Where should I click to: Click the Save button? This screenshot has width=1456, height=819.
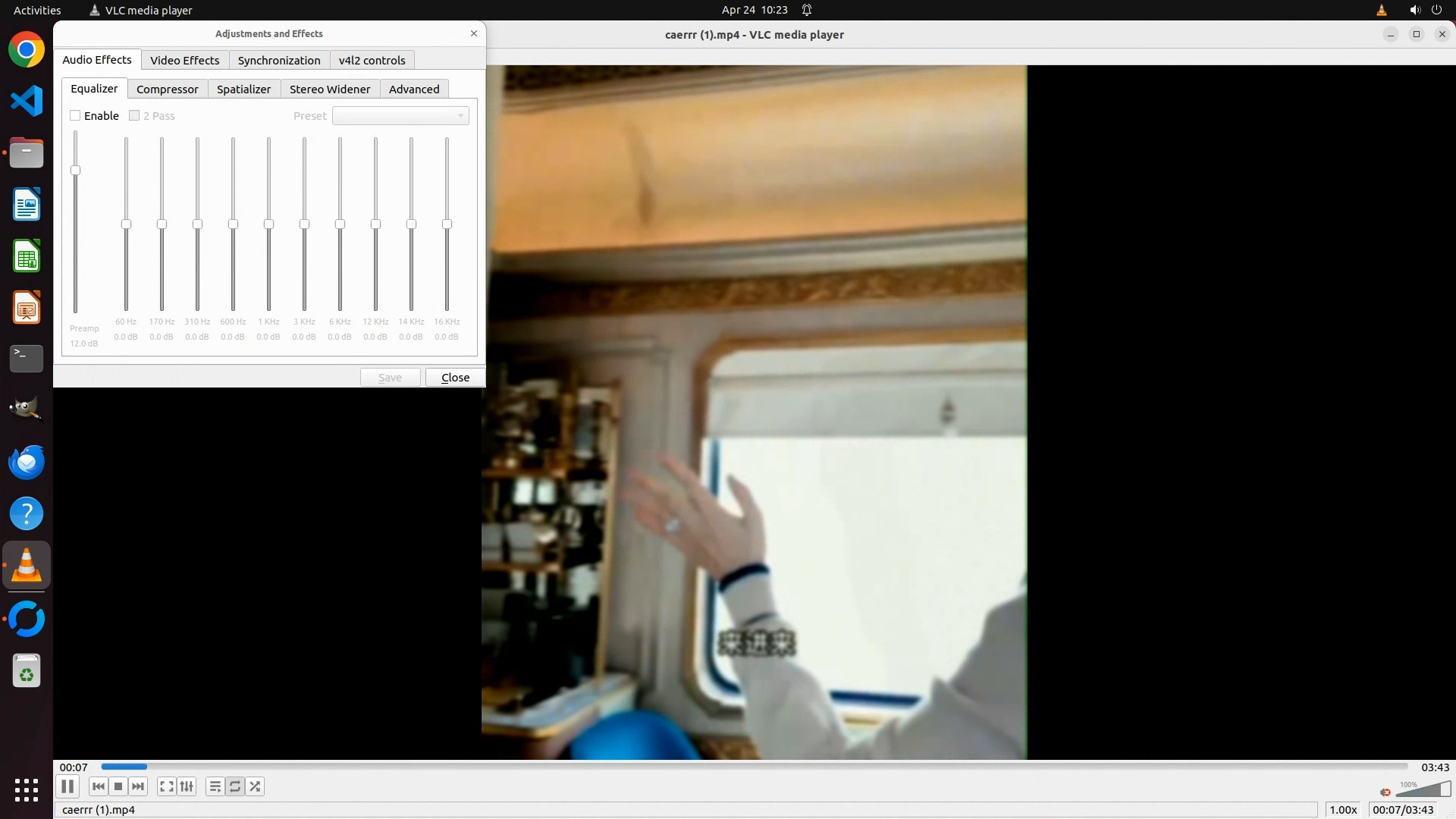(390, 378)
